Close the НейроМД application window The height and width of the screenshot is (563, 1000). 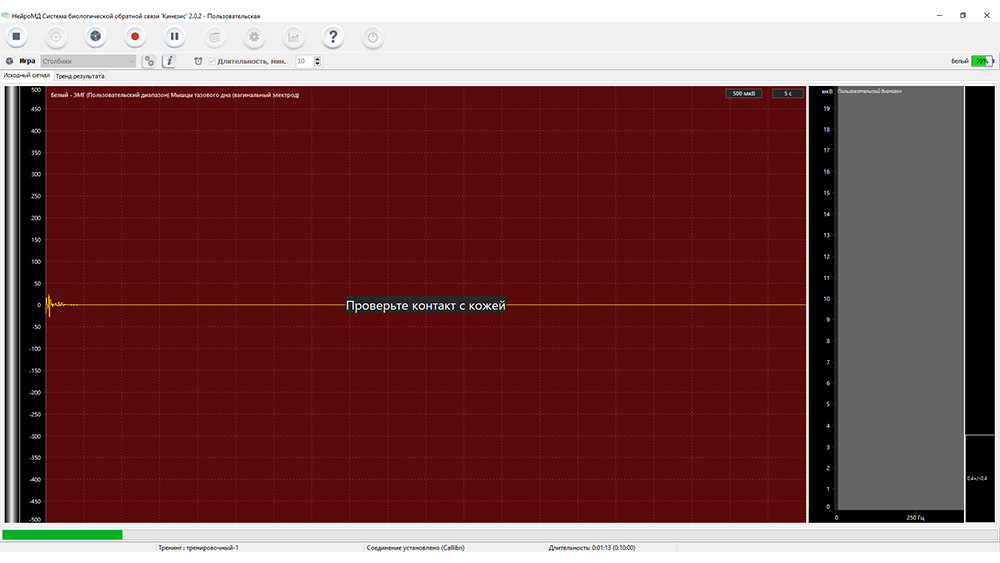click(x=987, y=15)
